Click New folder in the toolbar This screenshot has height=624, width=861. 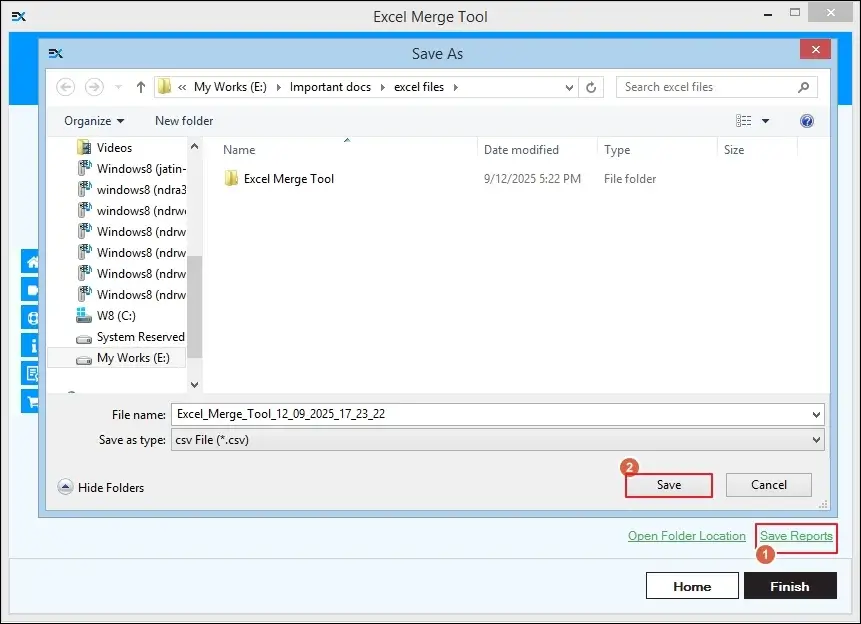coord(183,120)
